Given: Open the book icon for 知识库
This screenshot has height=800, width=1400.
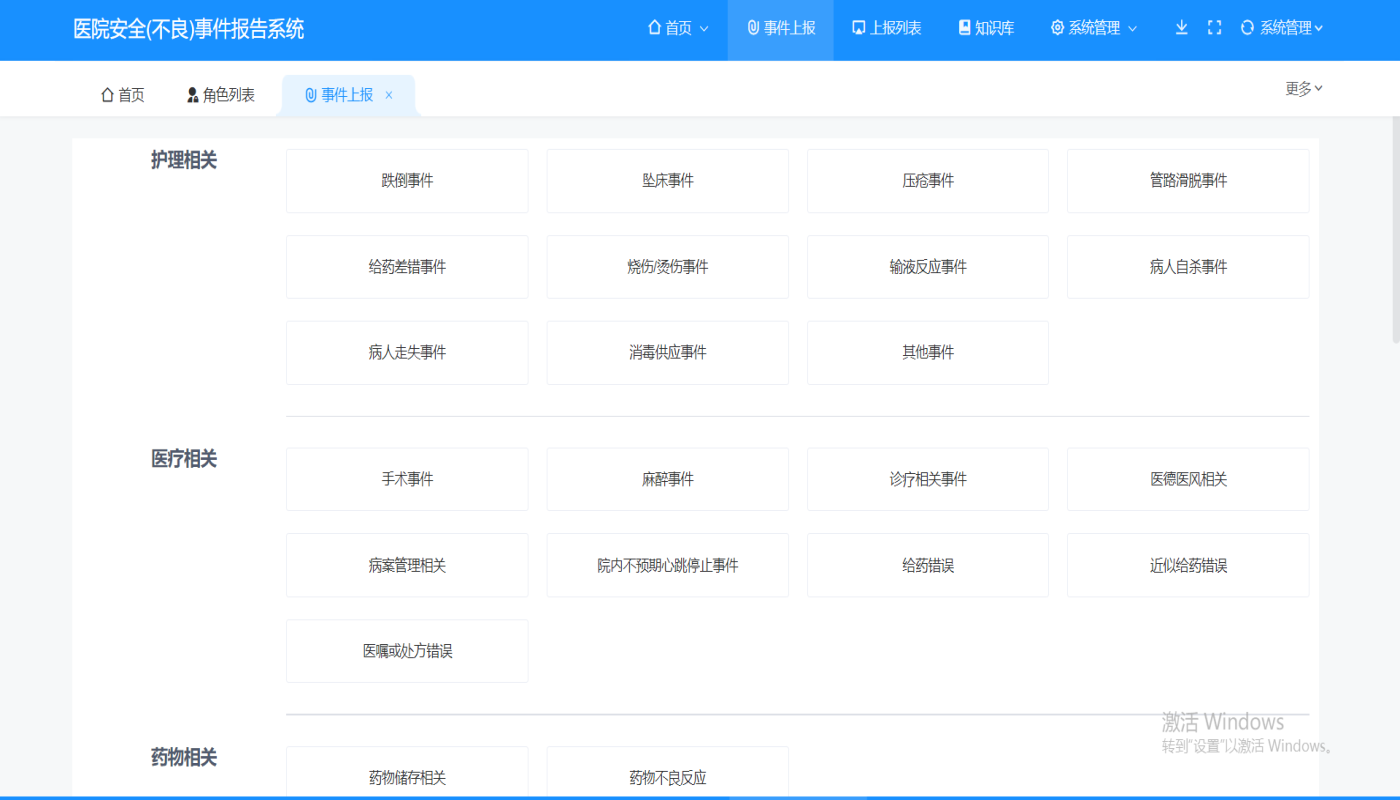Looking at the screenshot, I should (962, 28).
